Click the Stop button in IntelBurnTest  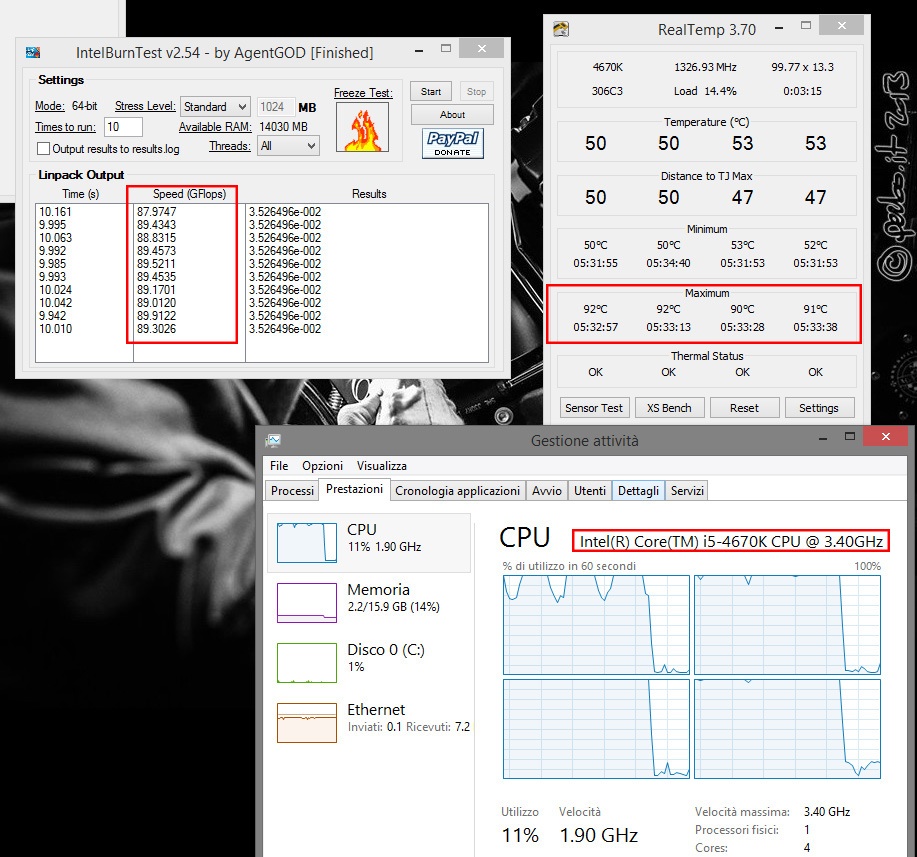[476, 91]
